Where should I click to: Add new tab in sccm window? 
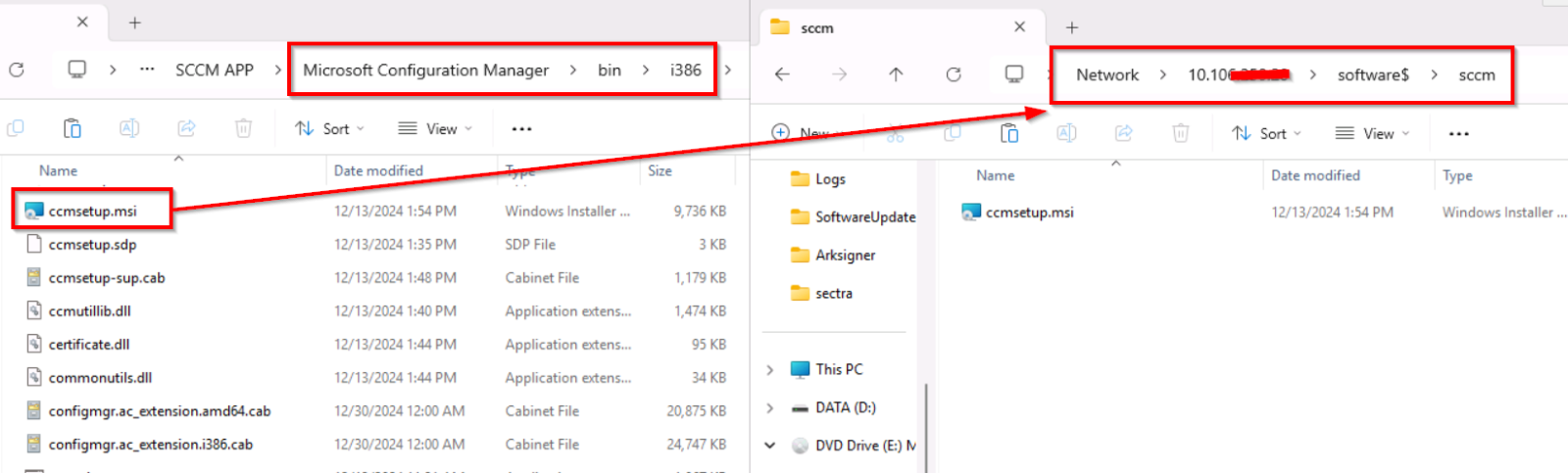[x=1072, y=27]
